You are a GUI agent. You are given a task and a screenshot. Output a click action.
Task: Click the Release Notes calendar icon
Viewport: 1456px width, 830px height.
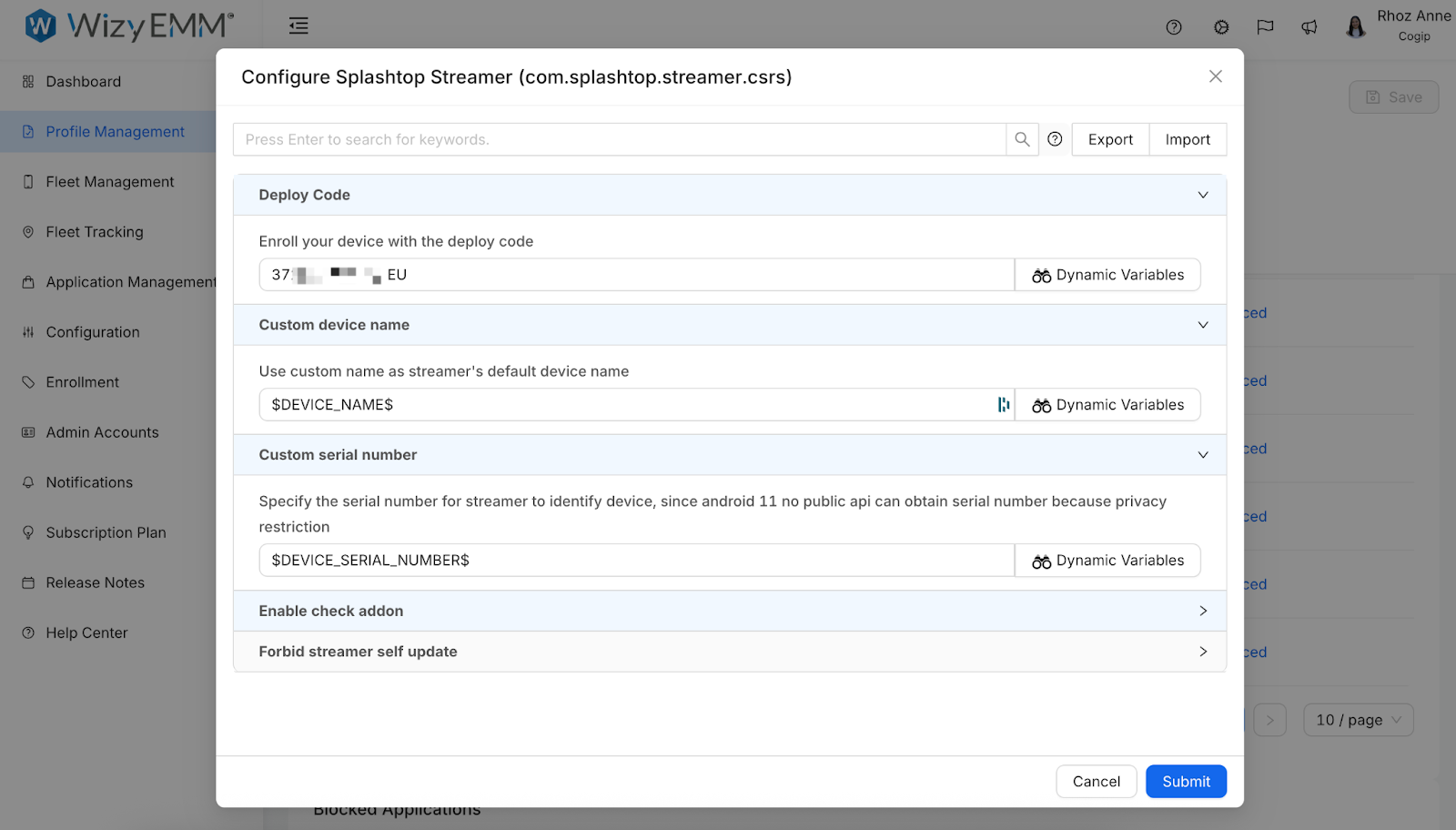click(28, 582)
